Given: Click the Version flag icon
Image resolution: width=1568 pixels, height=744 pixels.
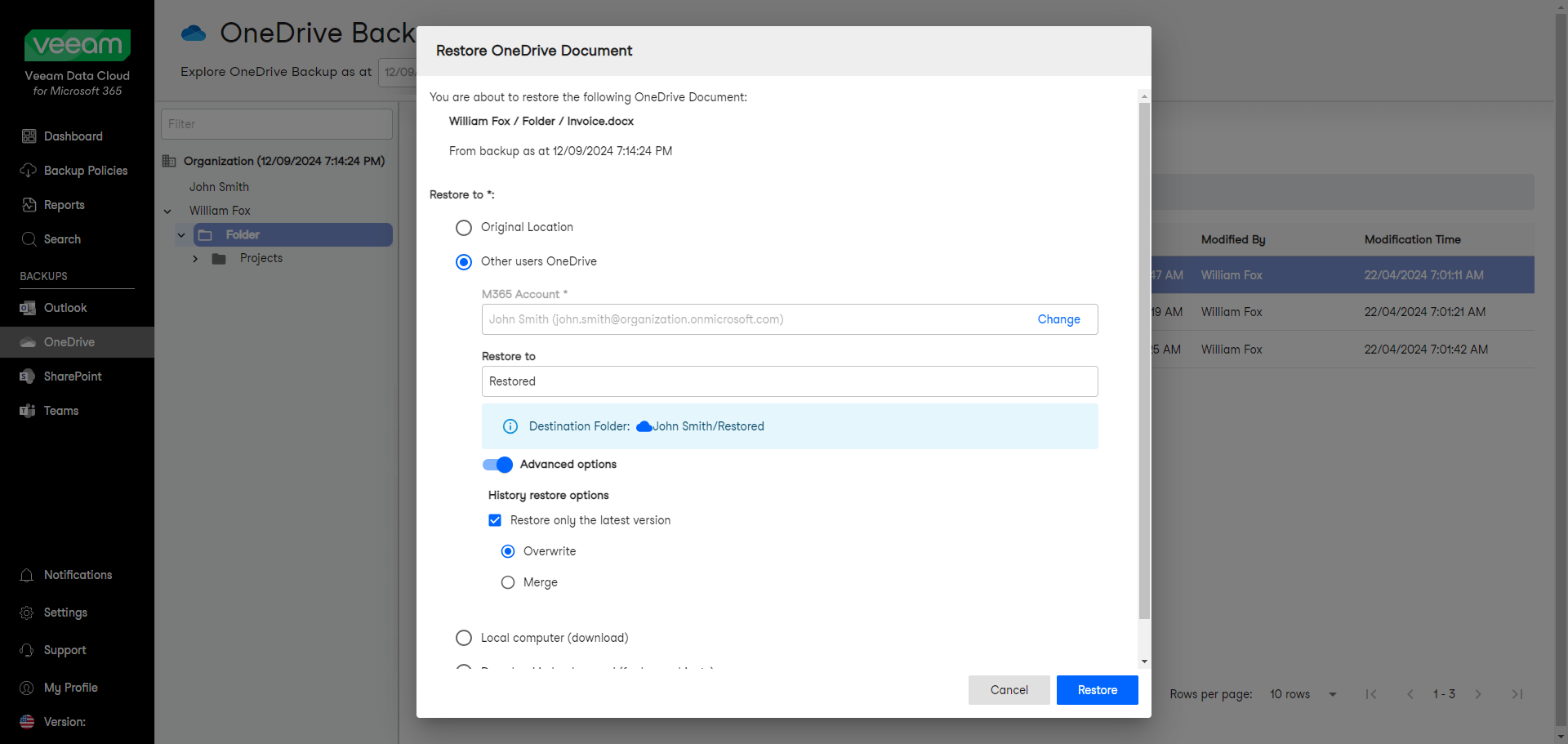Looking at the screenshot, I should [x=27, y=722].
